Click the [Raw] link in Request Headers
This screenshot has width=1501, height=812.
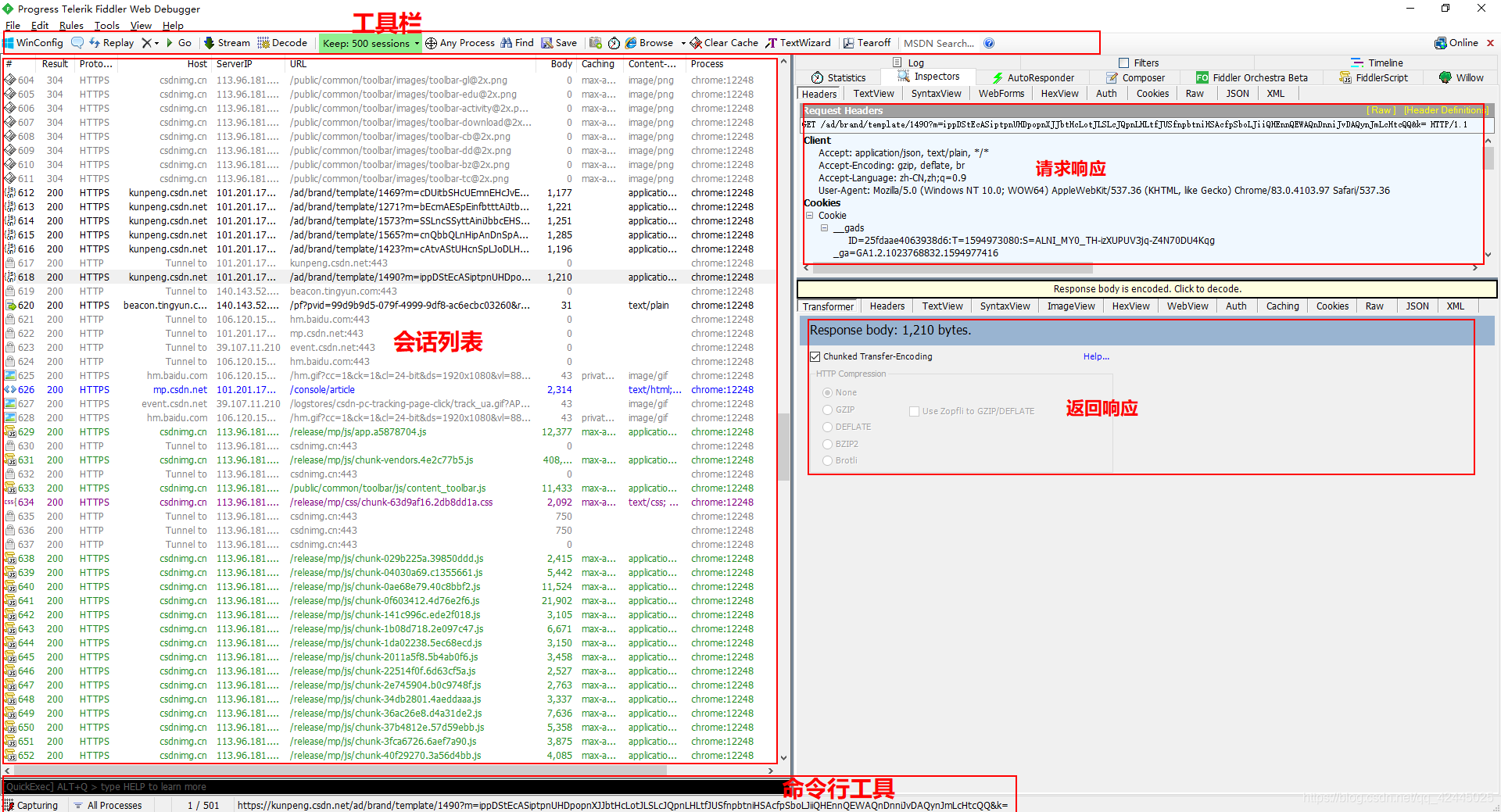click(1381, 110)
